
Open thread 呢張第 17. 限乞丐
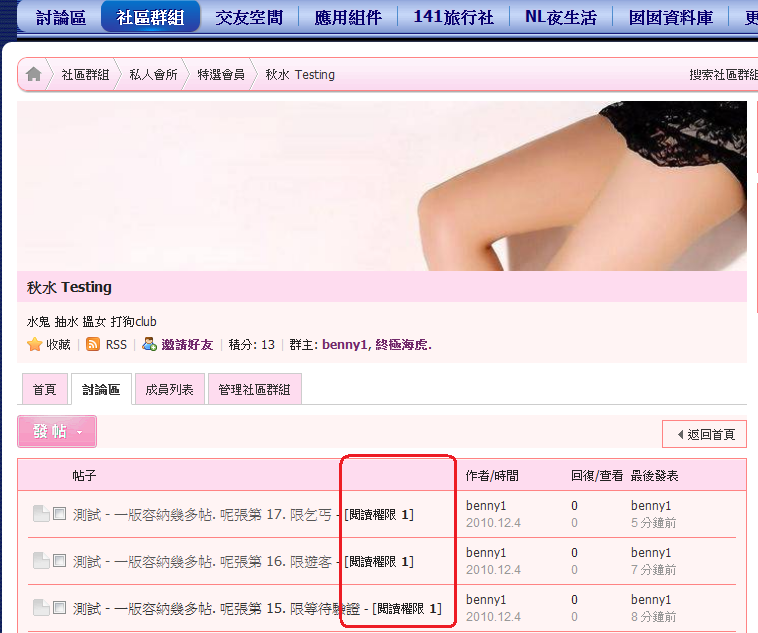[x=203, y=515]
